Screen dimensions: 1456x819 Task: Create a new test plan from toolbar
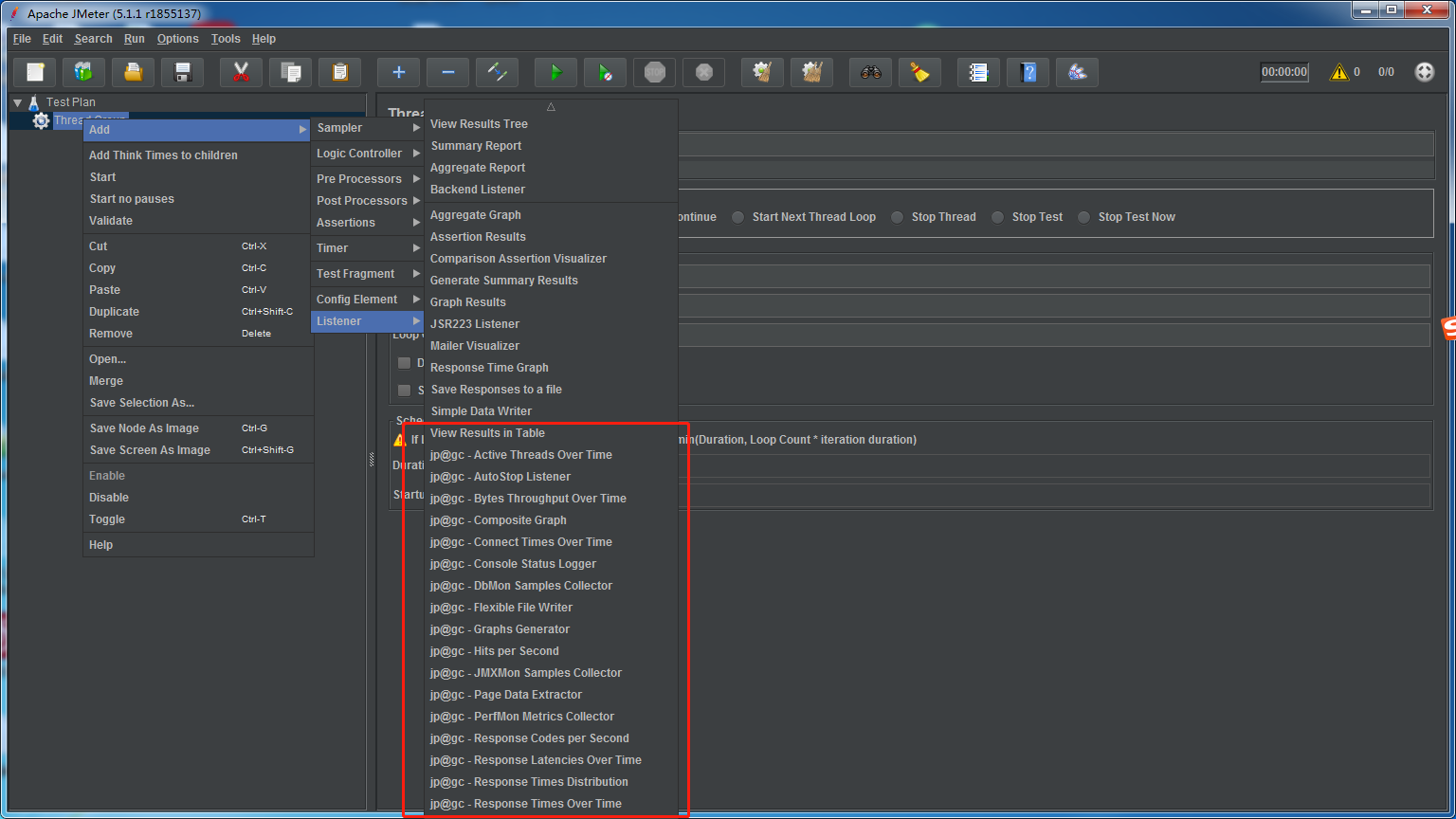(x=35, y=72)
